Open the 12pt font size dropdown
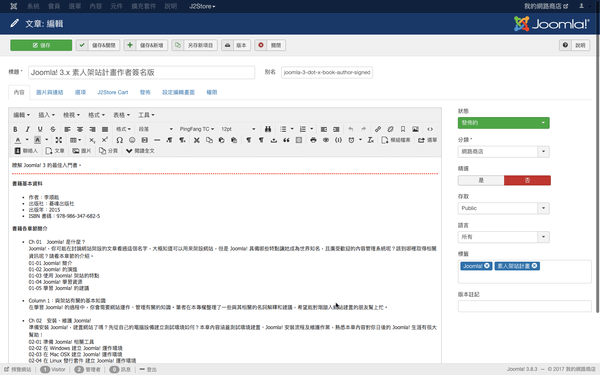 (238, 129)
